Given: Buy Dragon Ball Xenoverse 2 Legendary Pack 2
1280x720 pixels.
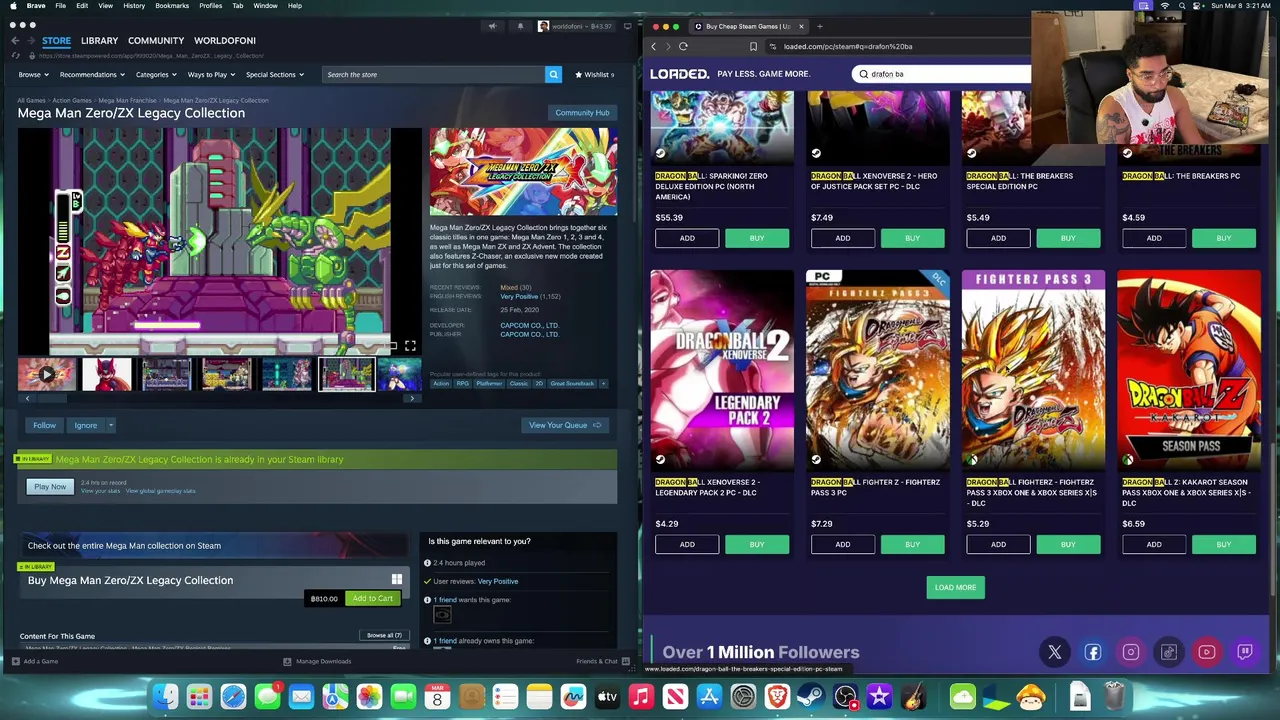Looking at the screenshot, I should (x=757, y=544).
